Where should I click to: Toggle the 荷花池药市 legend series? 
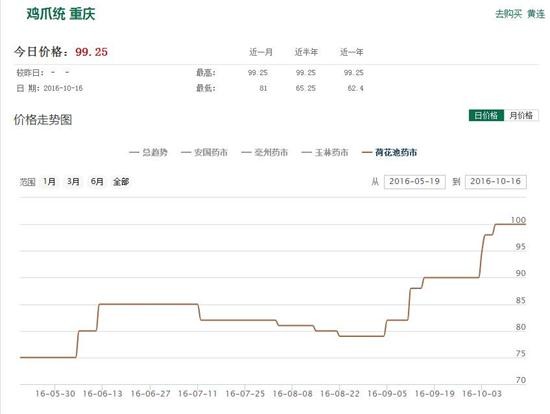[x=390, y=152]
